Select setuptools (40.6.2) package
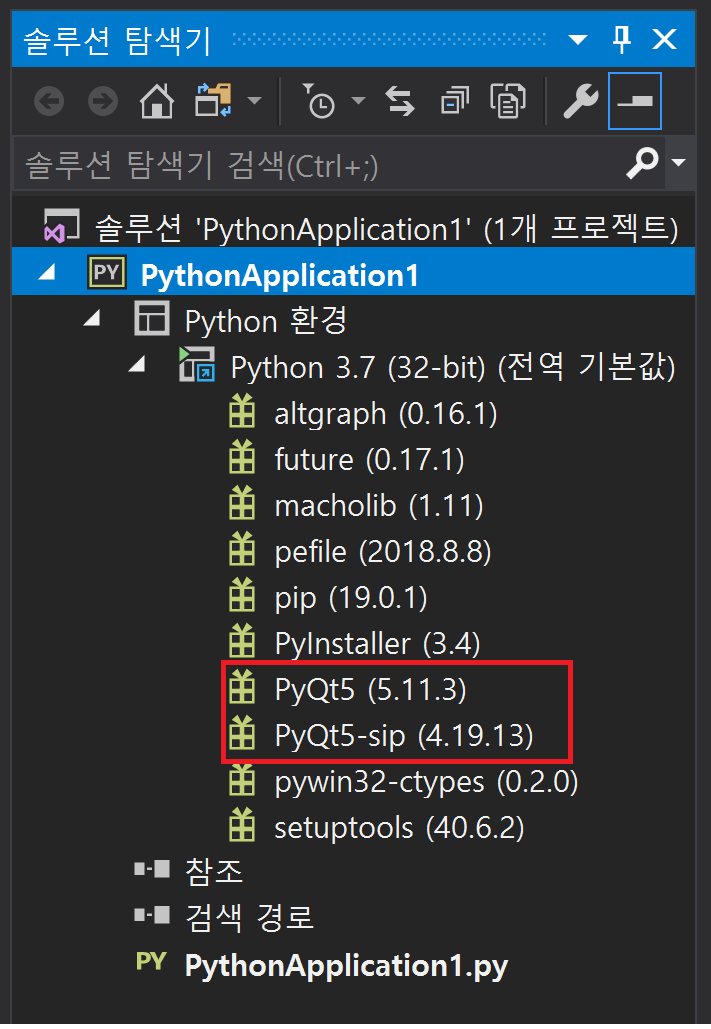 tap(399, 828)
